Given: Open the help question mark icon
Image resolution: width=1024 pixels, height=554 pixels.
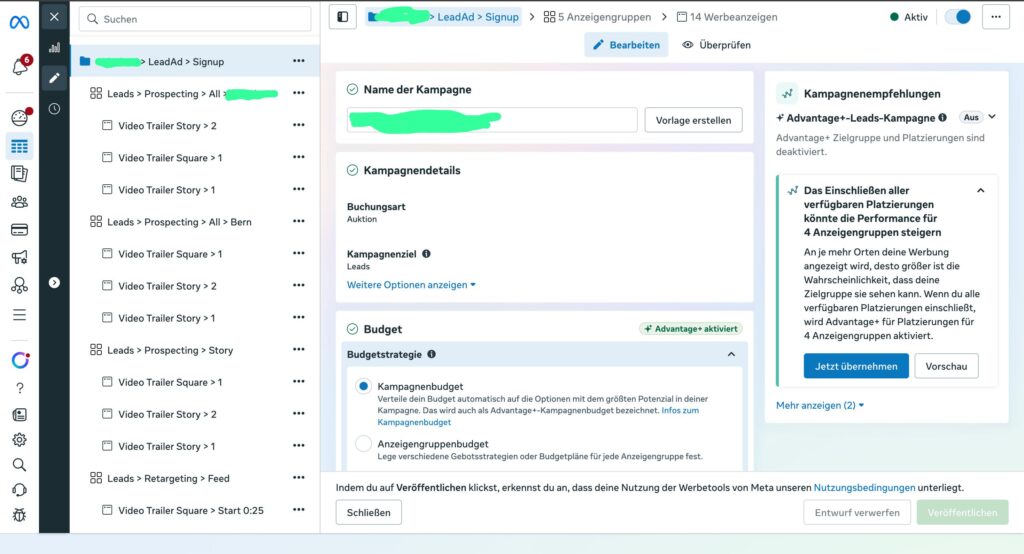Looking at the screenshot, I should click(20, 388).
